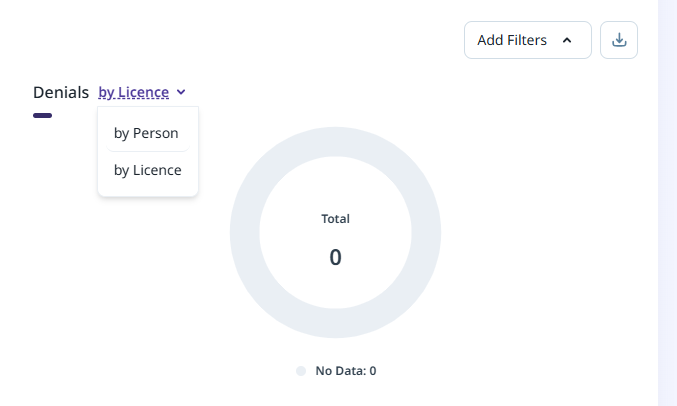Click the purple underline bar beneath Denials

[42, 115]
